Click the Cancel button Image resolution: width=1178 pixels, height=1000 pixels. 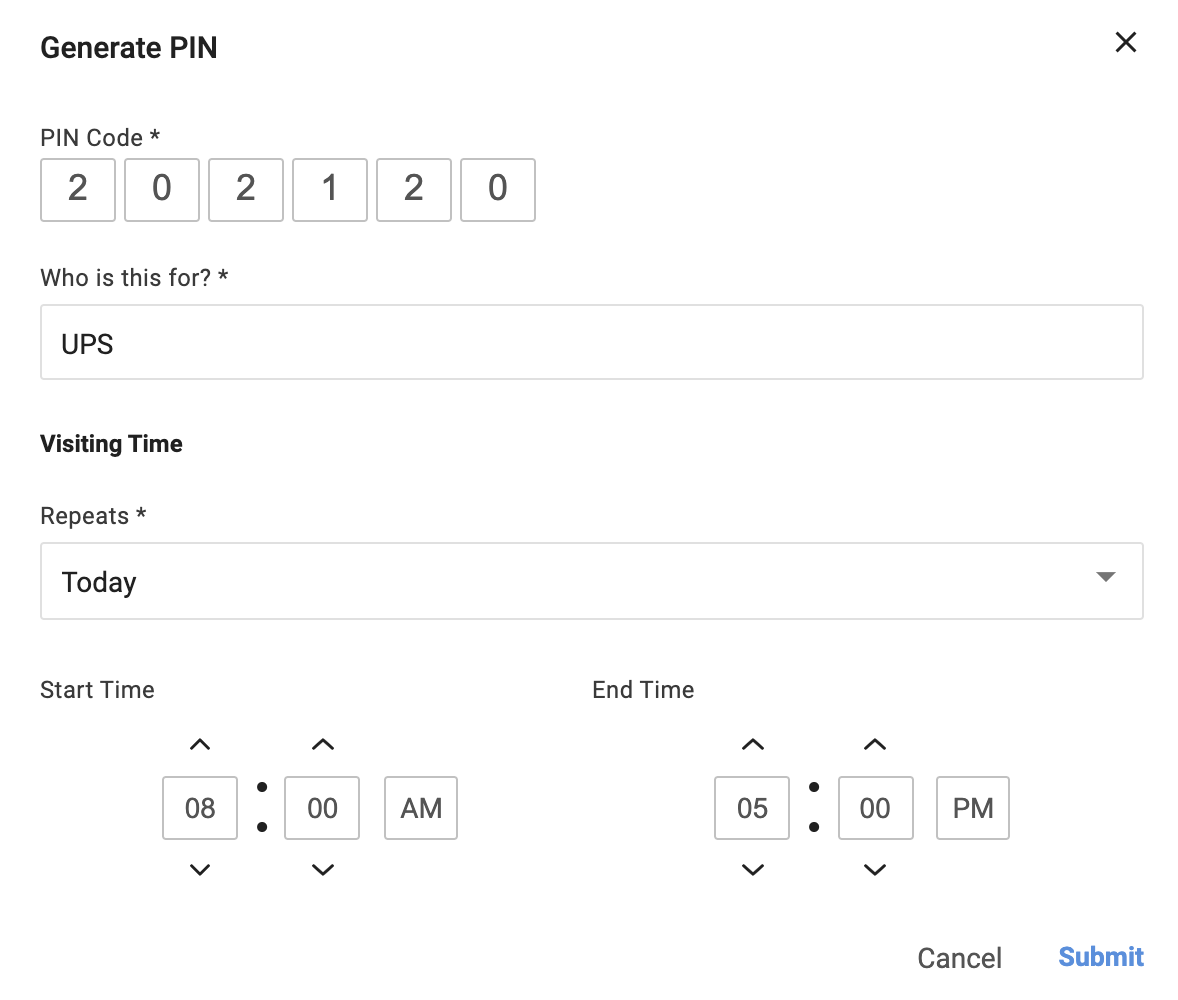pos(959,958)
